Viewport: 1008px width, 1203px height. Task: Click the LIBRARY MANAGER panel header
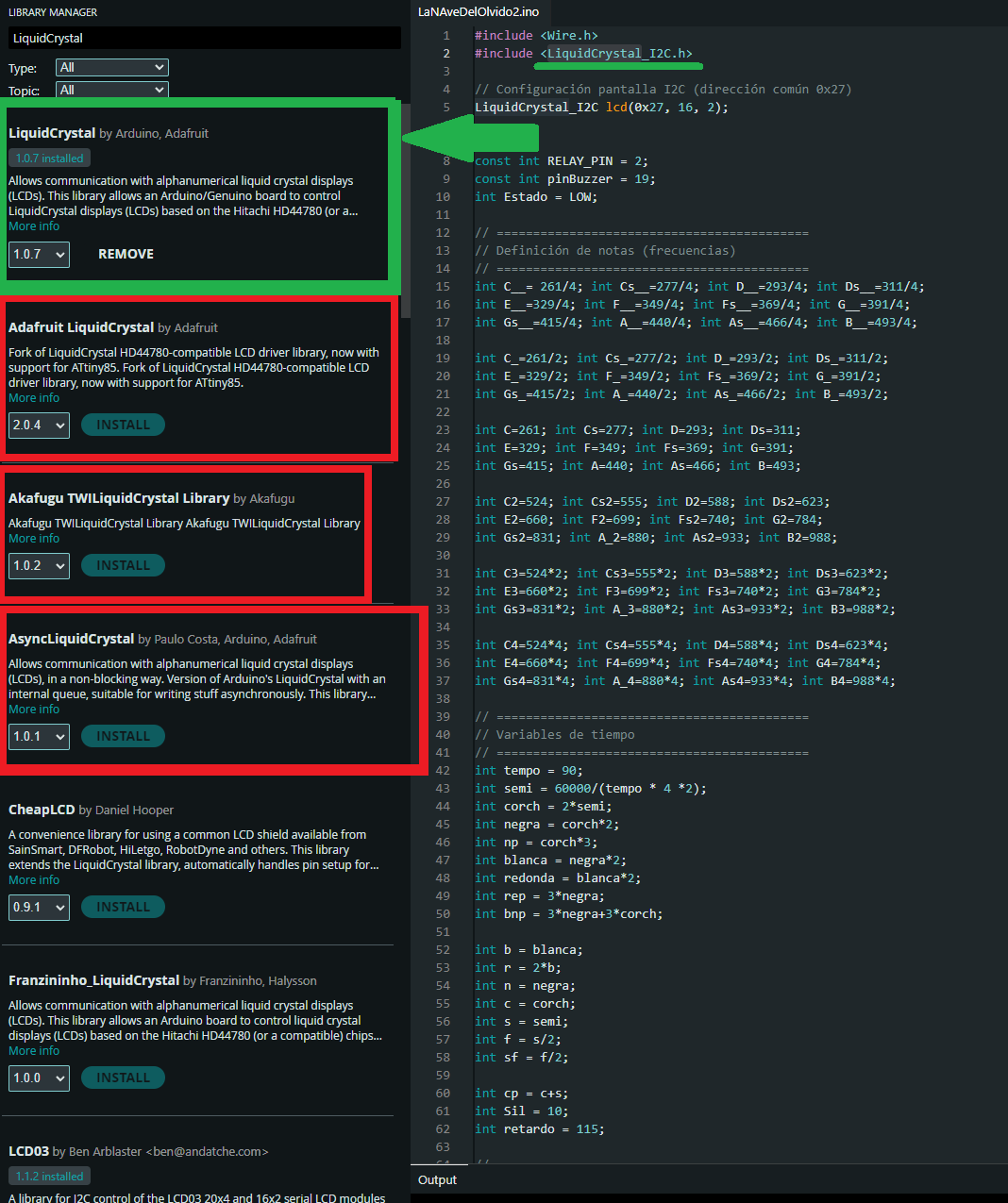click(53, 12)
